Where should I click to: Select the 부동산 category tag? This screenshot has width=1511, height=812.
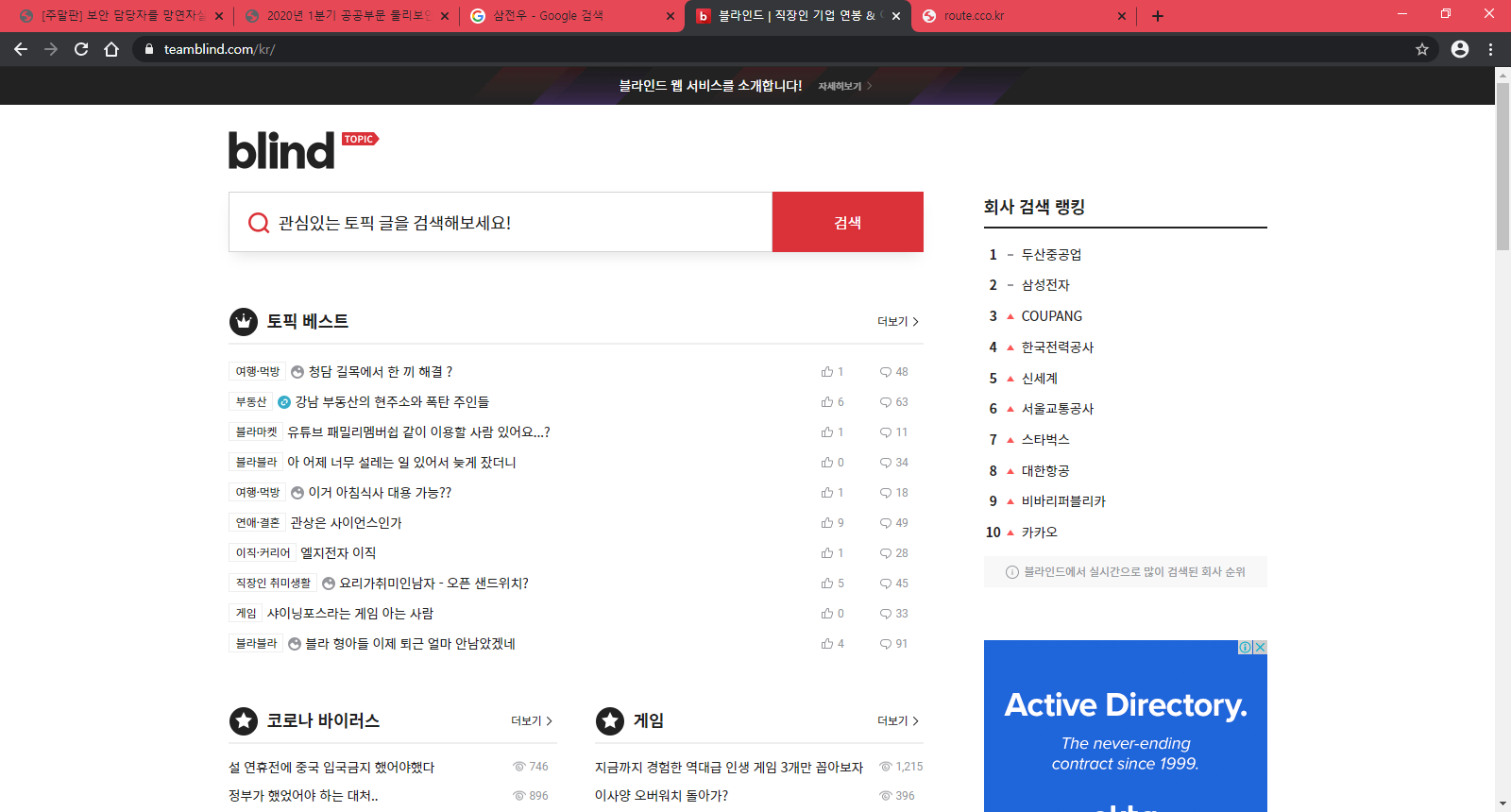251,402
